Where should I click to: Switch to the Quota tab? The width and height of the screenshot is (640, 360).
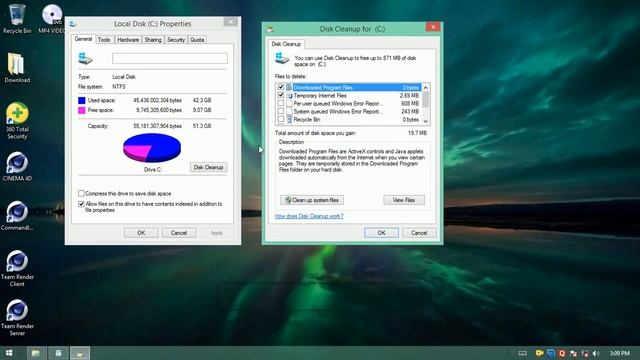pyautogui.click(x=197, y=40)
